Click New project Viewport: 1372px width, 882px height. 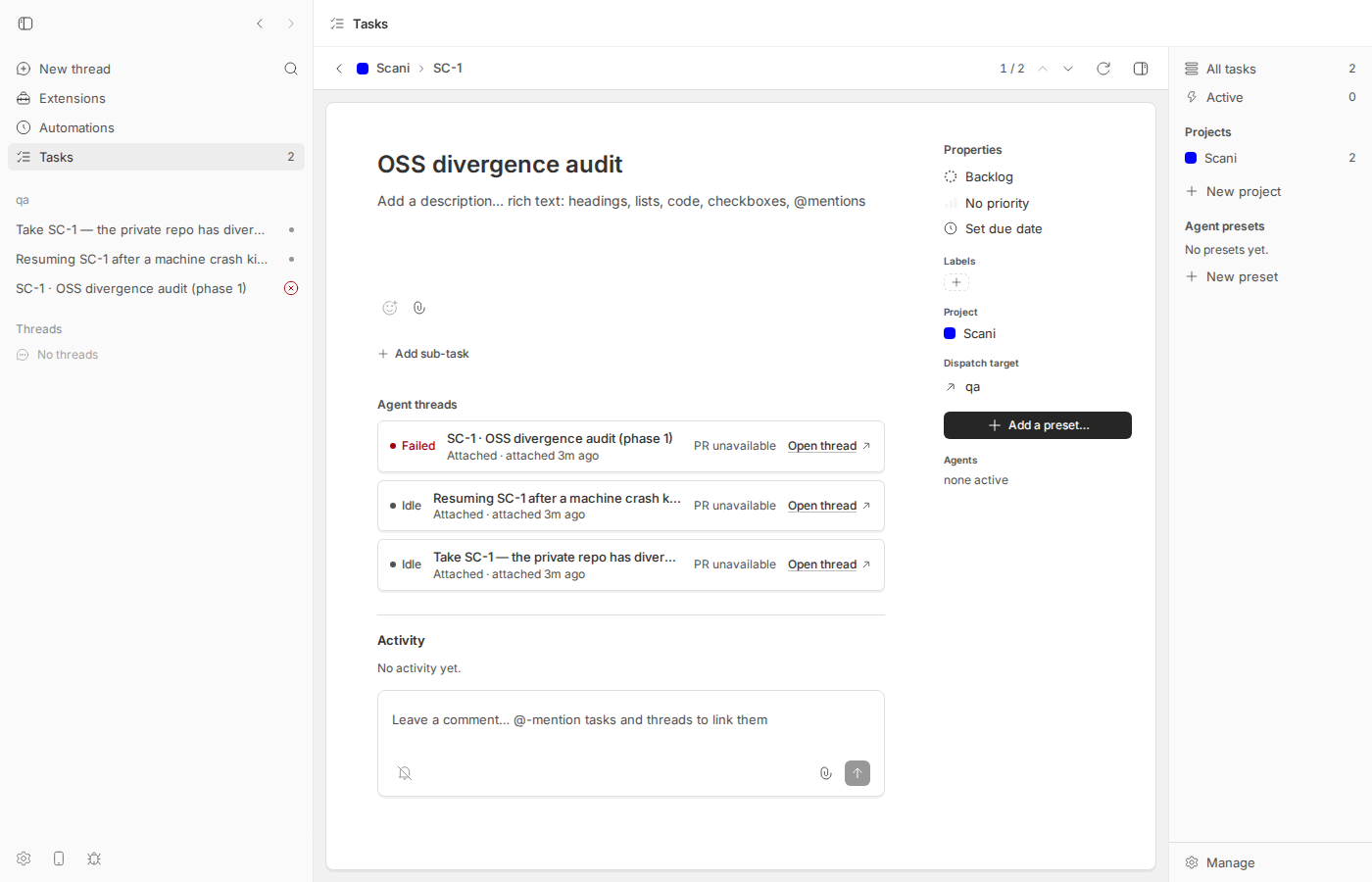point(1234,191)
